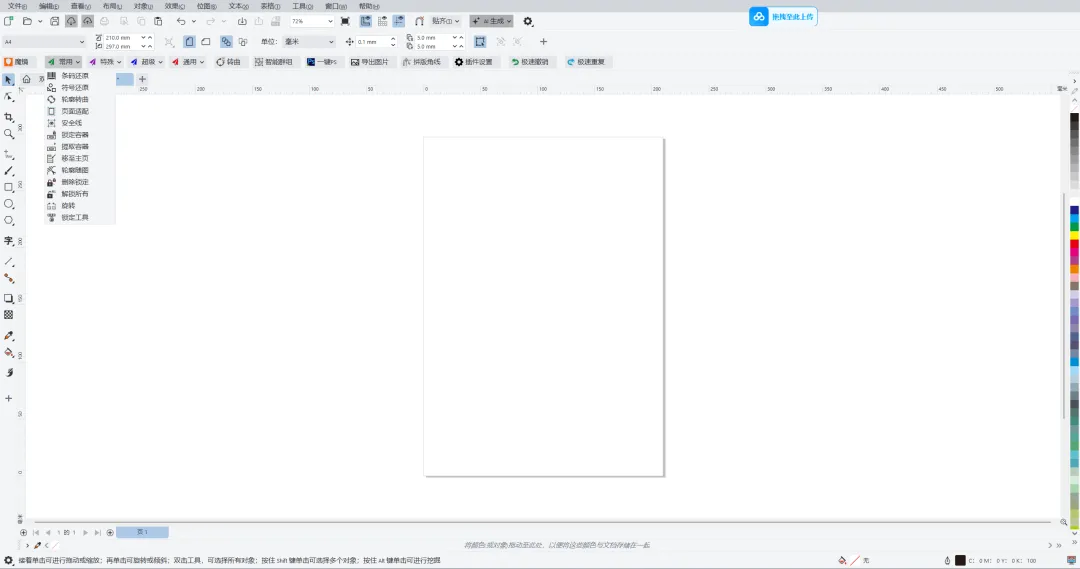Toggle show grid button
Image resolution: width=1080 pixels, height=569 pixels.
(382, 21)
